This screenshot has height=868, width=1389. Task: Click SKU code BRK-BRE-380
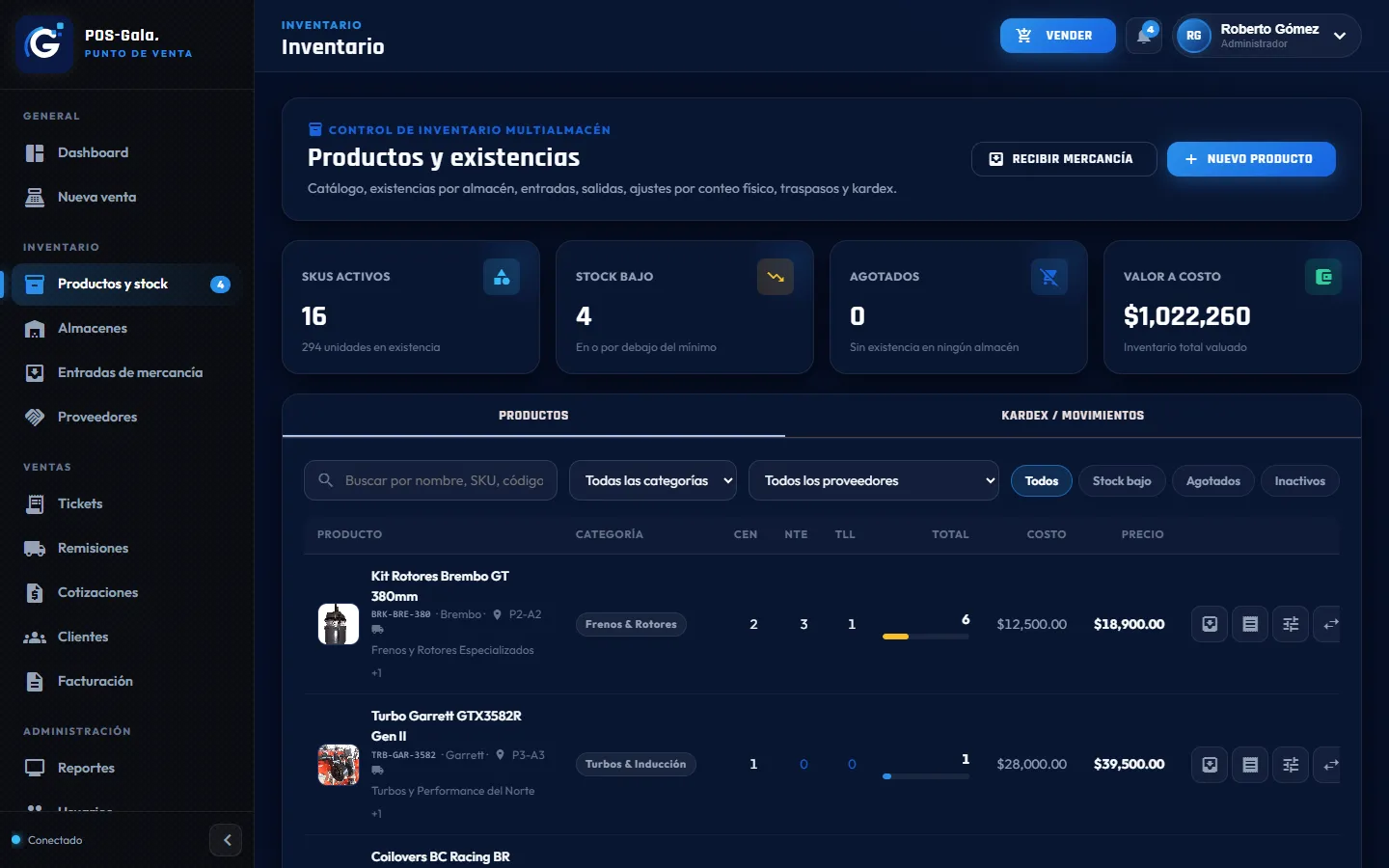click(401, 614)
